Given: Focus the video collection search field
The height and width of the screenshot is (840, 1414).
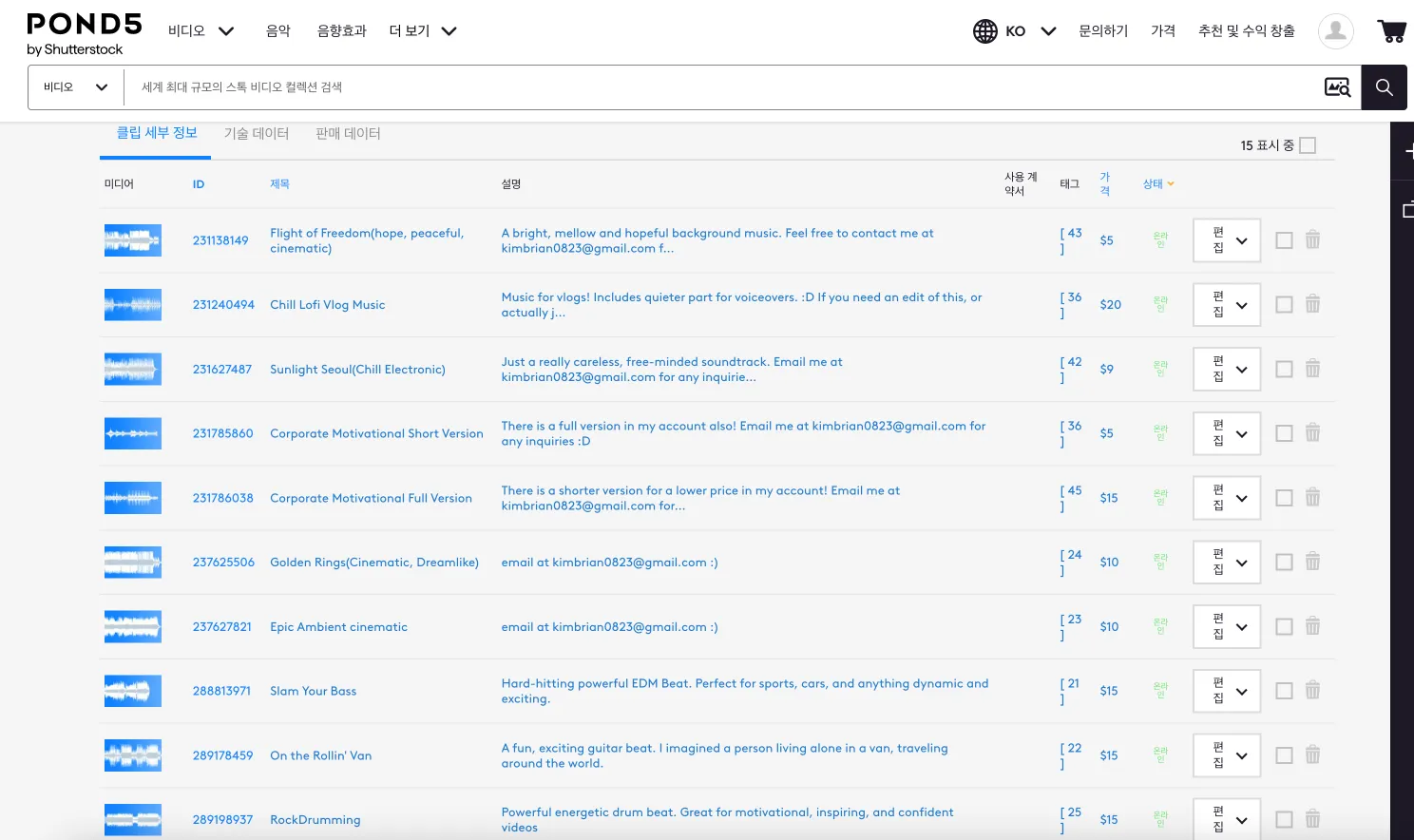Looking at the screenshot, I should 722,87.
